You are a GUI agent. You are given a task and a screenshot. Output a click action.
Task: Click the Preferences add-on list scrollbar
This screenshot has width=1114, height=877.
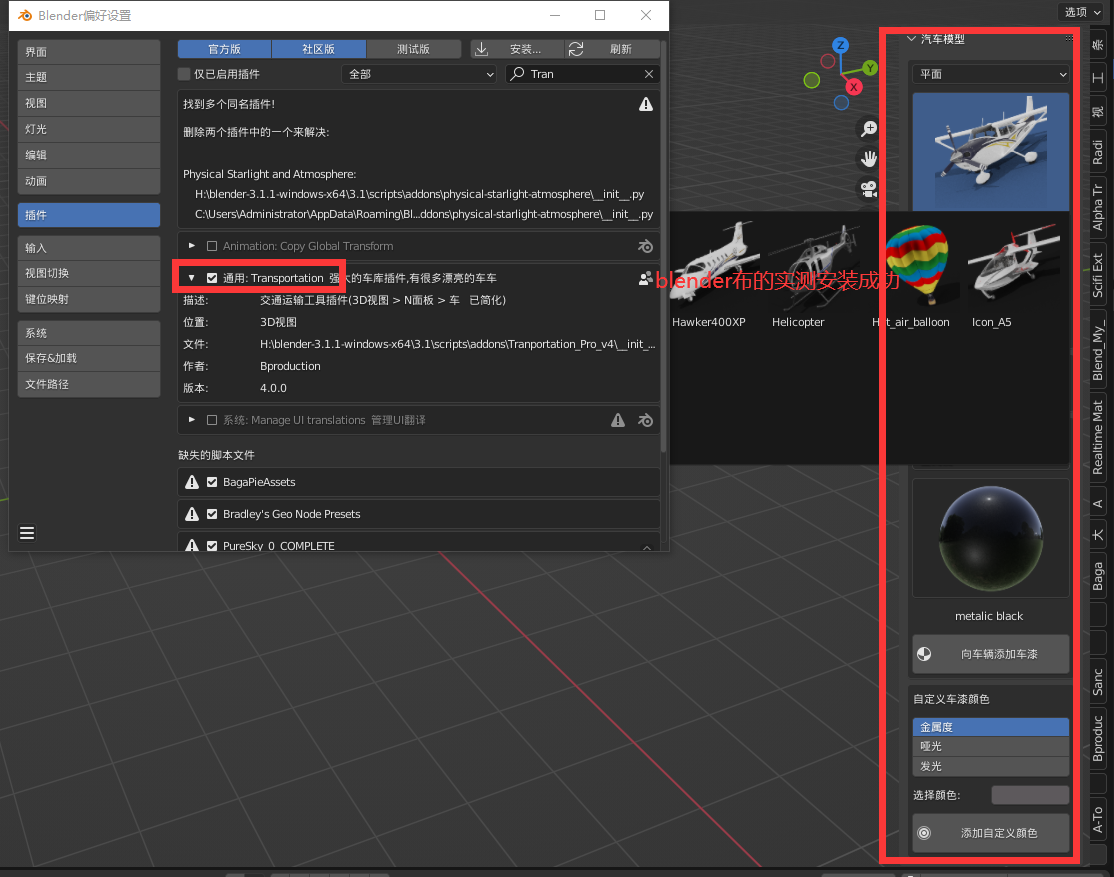pyautogui.click(x=664, y=245)
